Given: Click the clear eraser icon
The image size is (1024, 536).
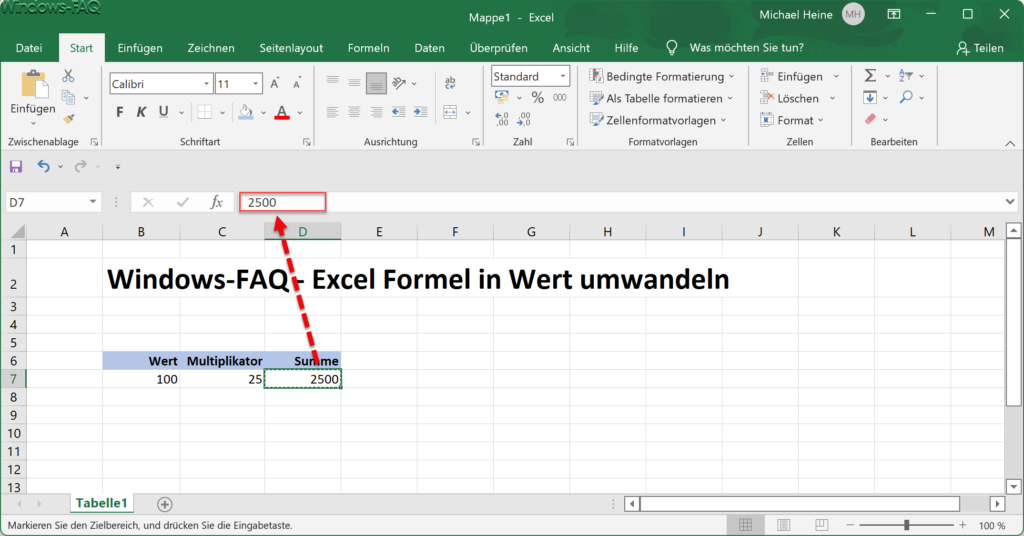Looking at the screenshot, I should click(870, 119).
